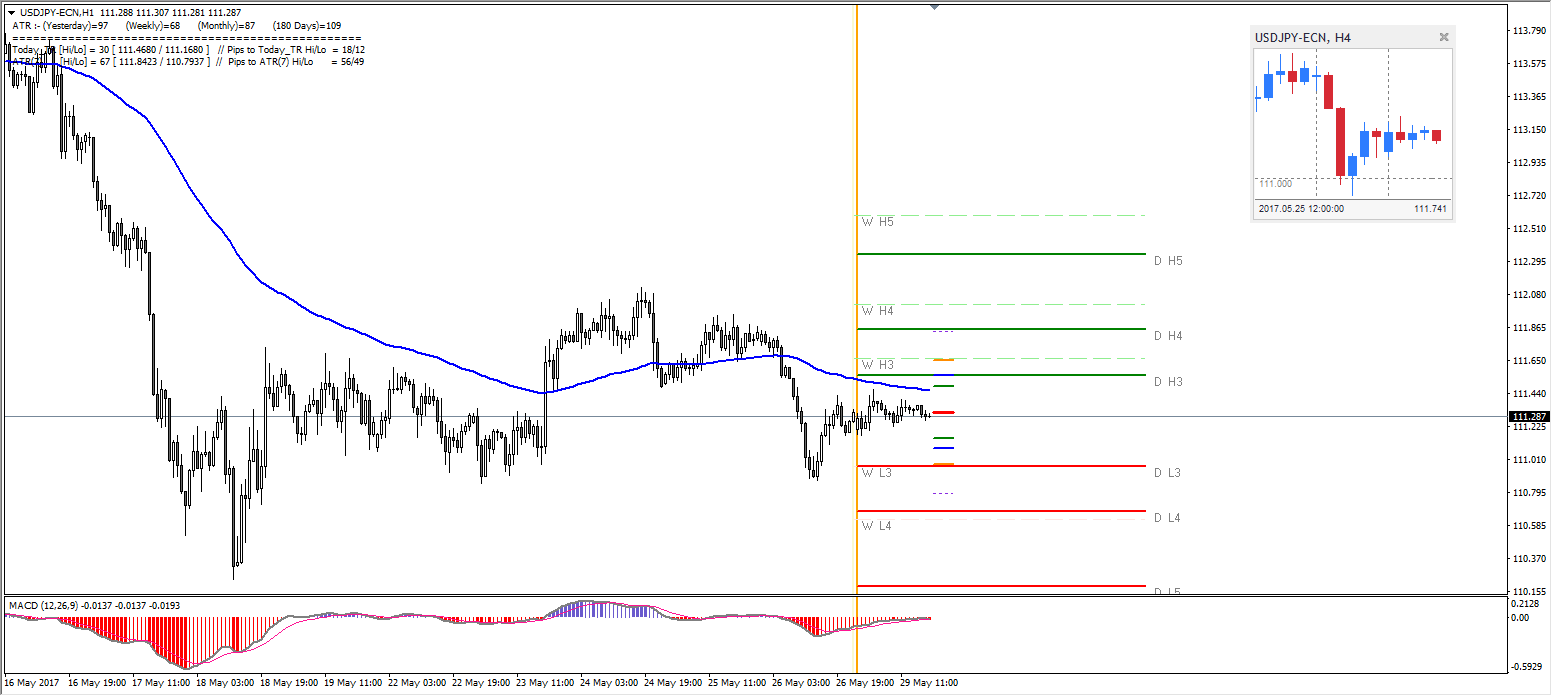1552x696 pixels.
Task: Click the 111.650 price scale value
Action: (x=1530, y=361)
